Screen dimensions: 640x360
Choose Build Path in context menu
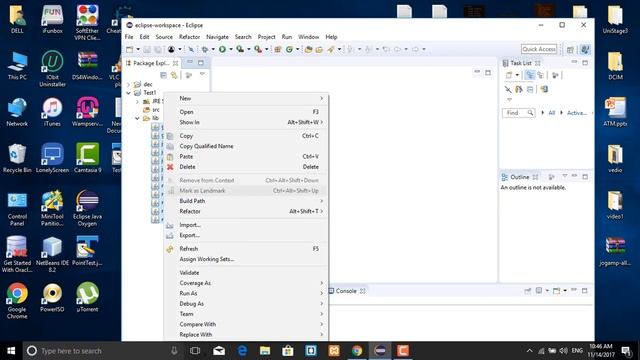tap(246, 201)
